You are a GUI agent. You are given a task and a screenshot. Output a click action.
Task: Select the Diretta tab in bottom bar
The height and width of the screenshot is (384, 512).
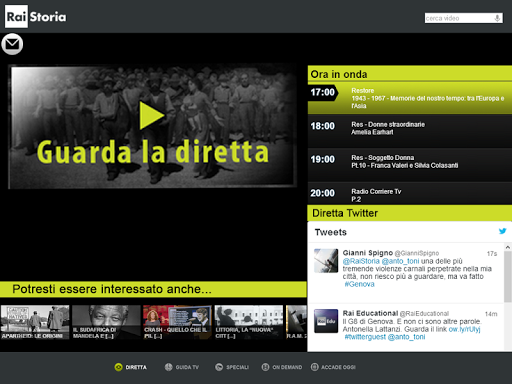tap(131, 367)
